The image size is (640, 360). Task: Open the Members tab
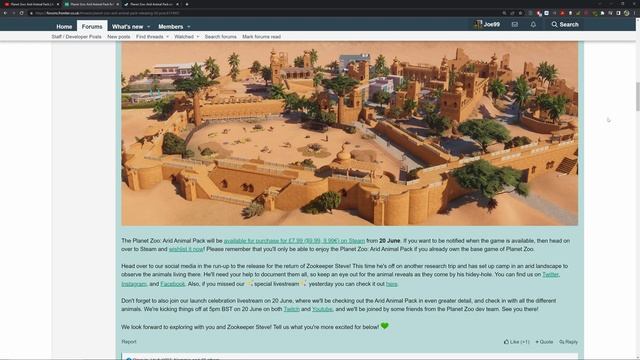tap(171, 27)
